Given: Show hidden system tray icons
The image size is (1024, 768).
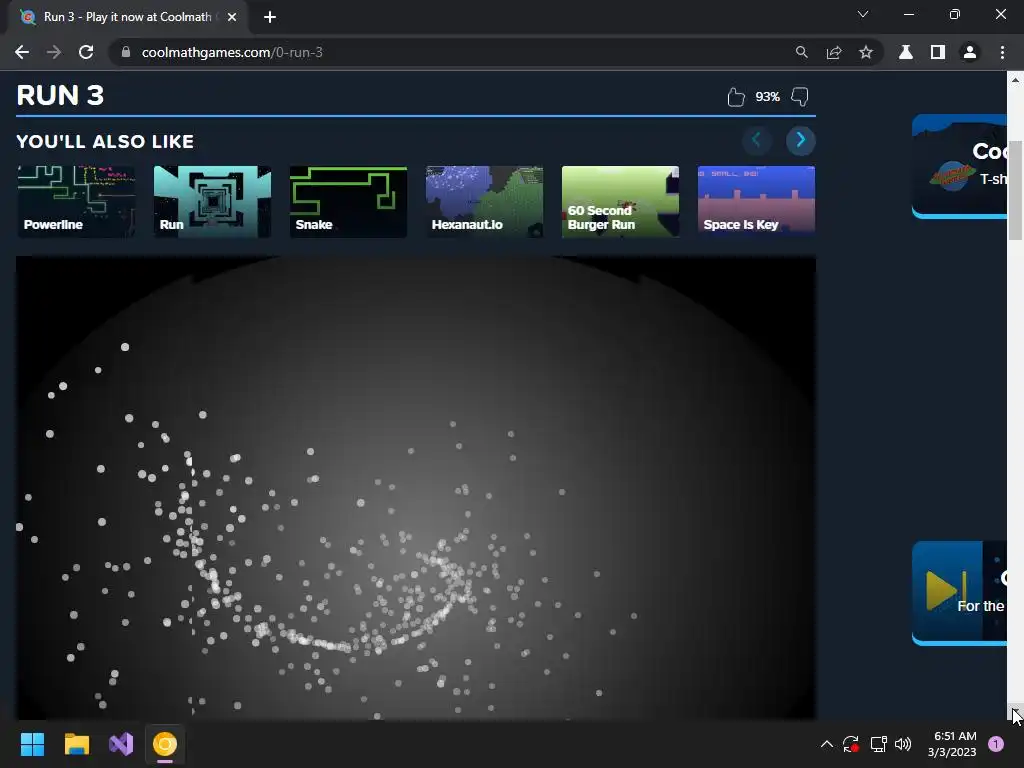Looking at the screenshot, I should 826,744.
